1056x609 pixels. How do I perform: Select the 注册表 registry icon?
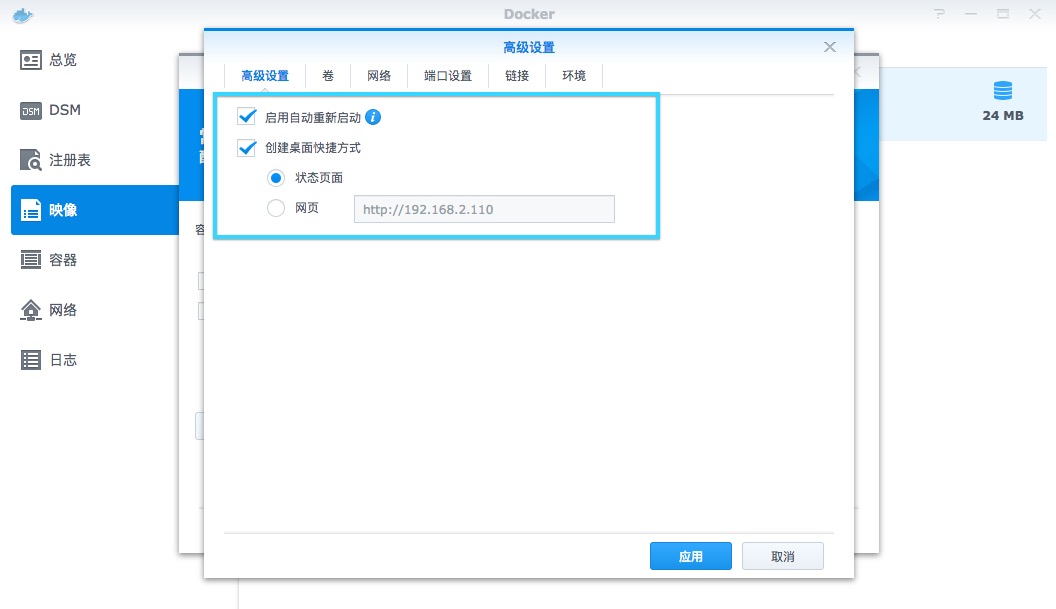coord(31,160)
